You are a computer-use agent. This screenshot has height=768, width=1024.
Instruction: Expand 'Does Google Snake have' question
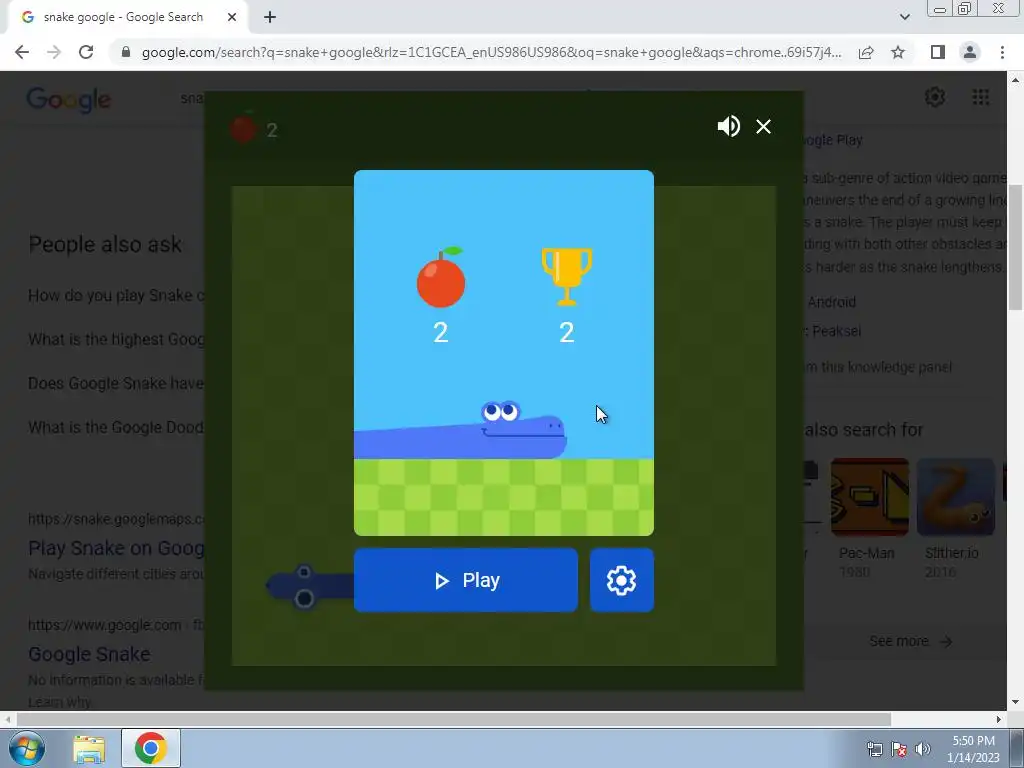116,383
